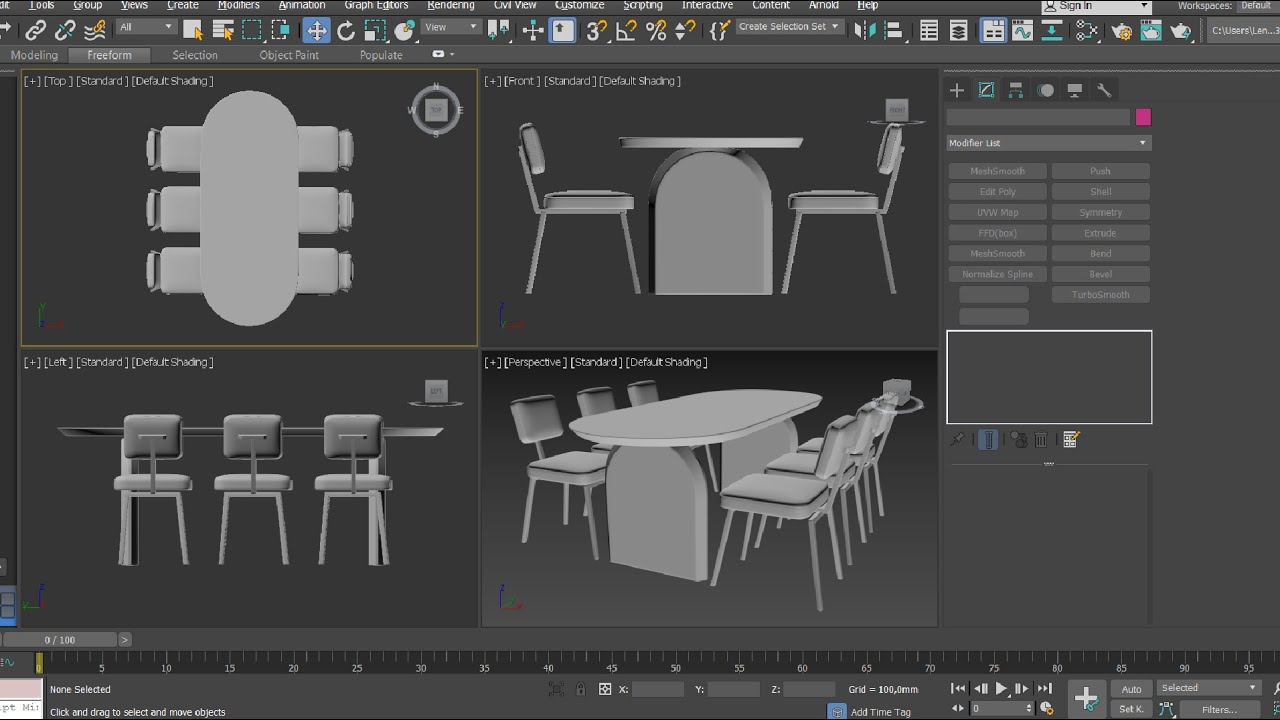The height and width of the screenshot is (720, 1280).
Task: Toggle Window/Crossing selection mode
Action: (x=281, y=31)
